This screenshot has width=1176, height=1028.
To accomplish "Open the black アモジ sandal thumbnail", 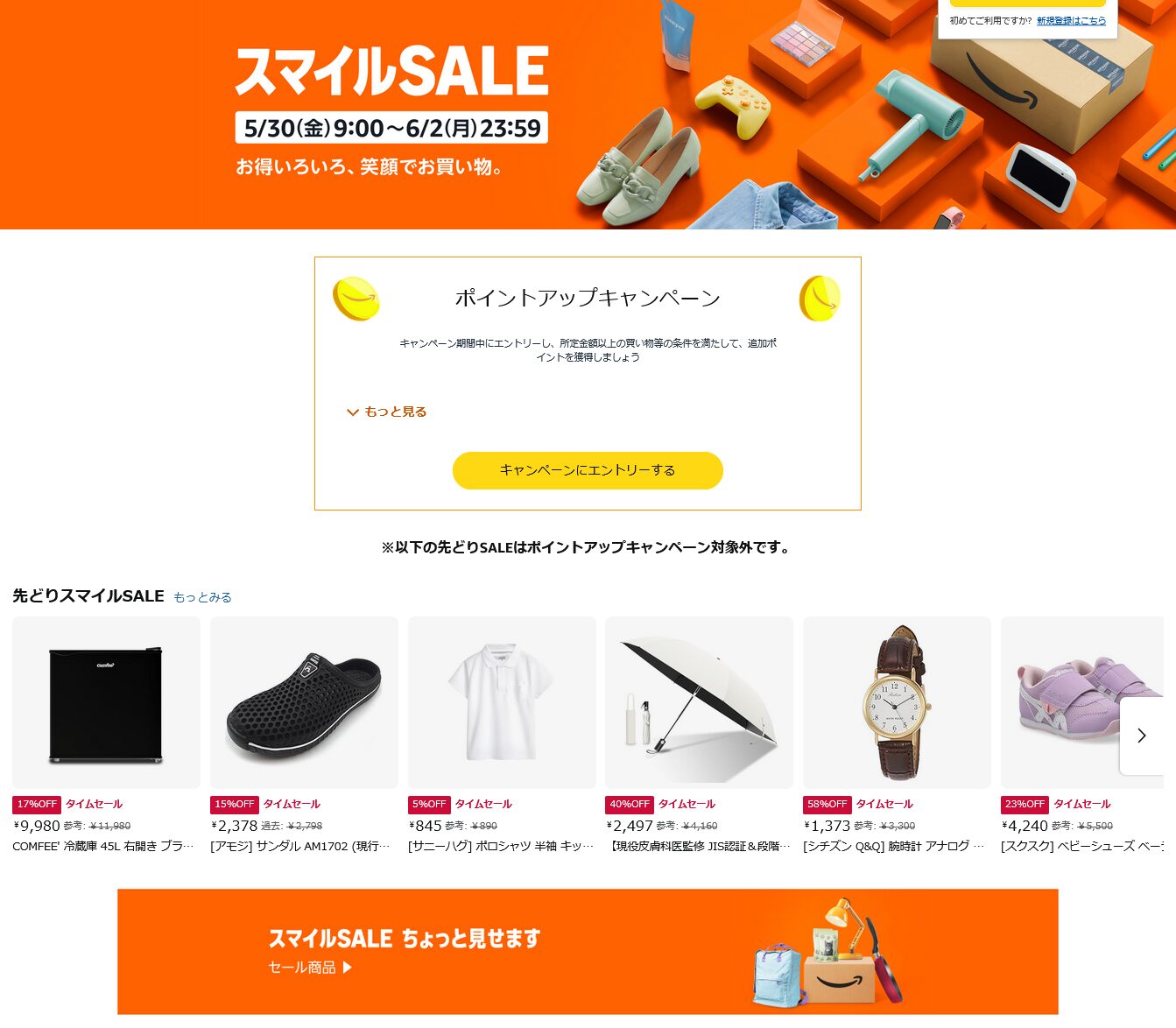I will 304,702.
